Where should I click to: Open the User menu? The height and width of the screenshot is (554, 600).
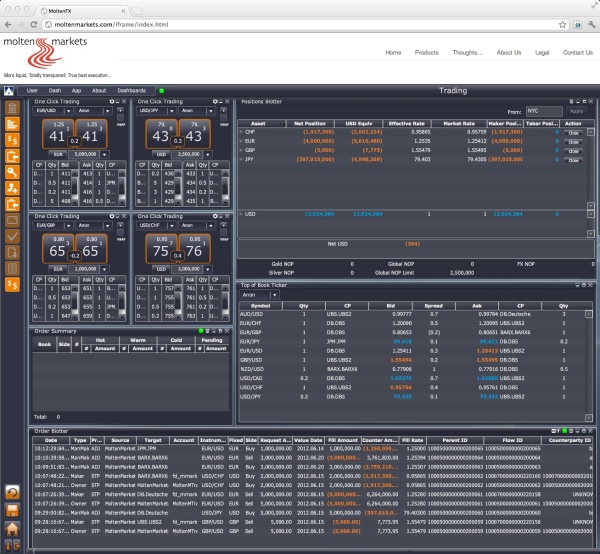point(32,90)
